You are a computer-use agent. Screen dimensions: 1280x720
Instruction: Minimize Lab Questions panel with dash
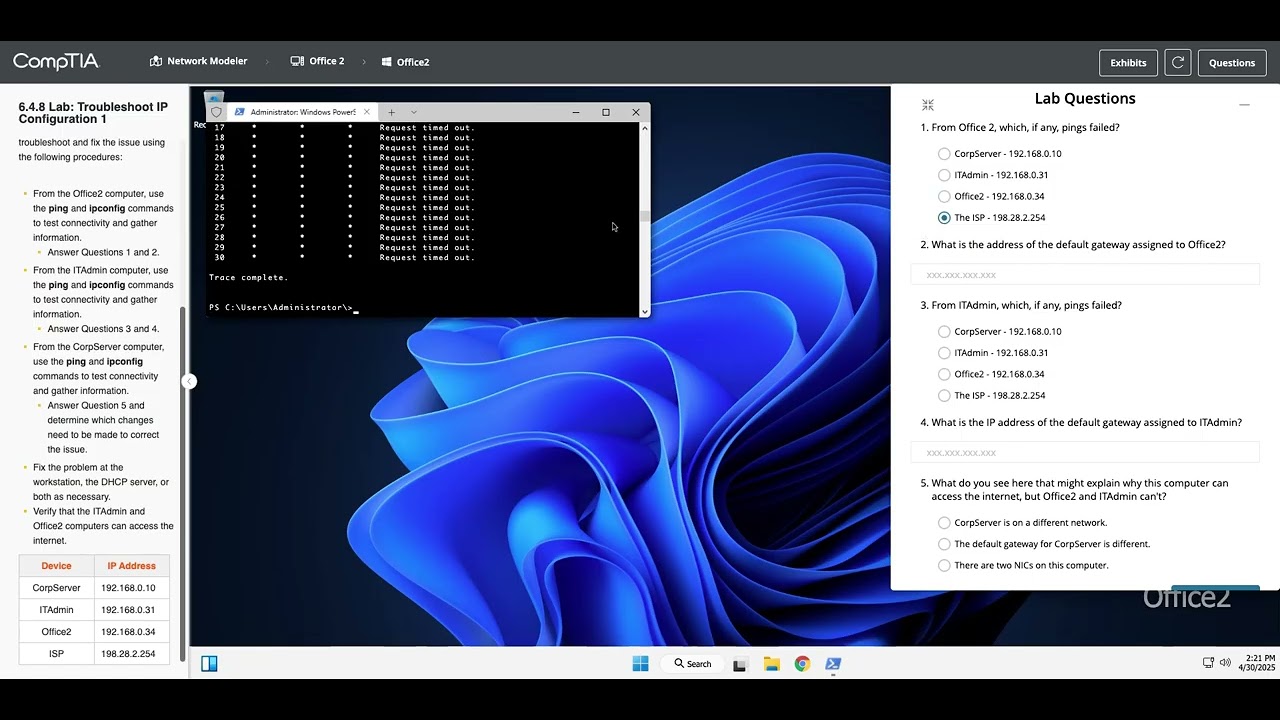(x=1244, y=105)
